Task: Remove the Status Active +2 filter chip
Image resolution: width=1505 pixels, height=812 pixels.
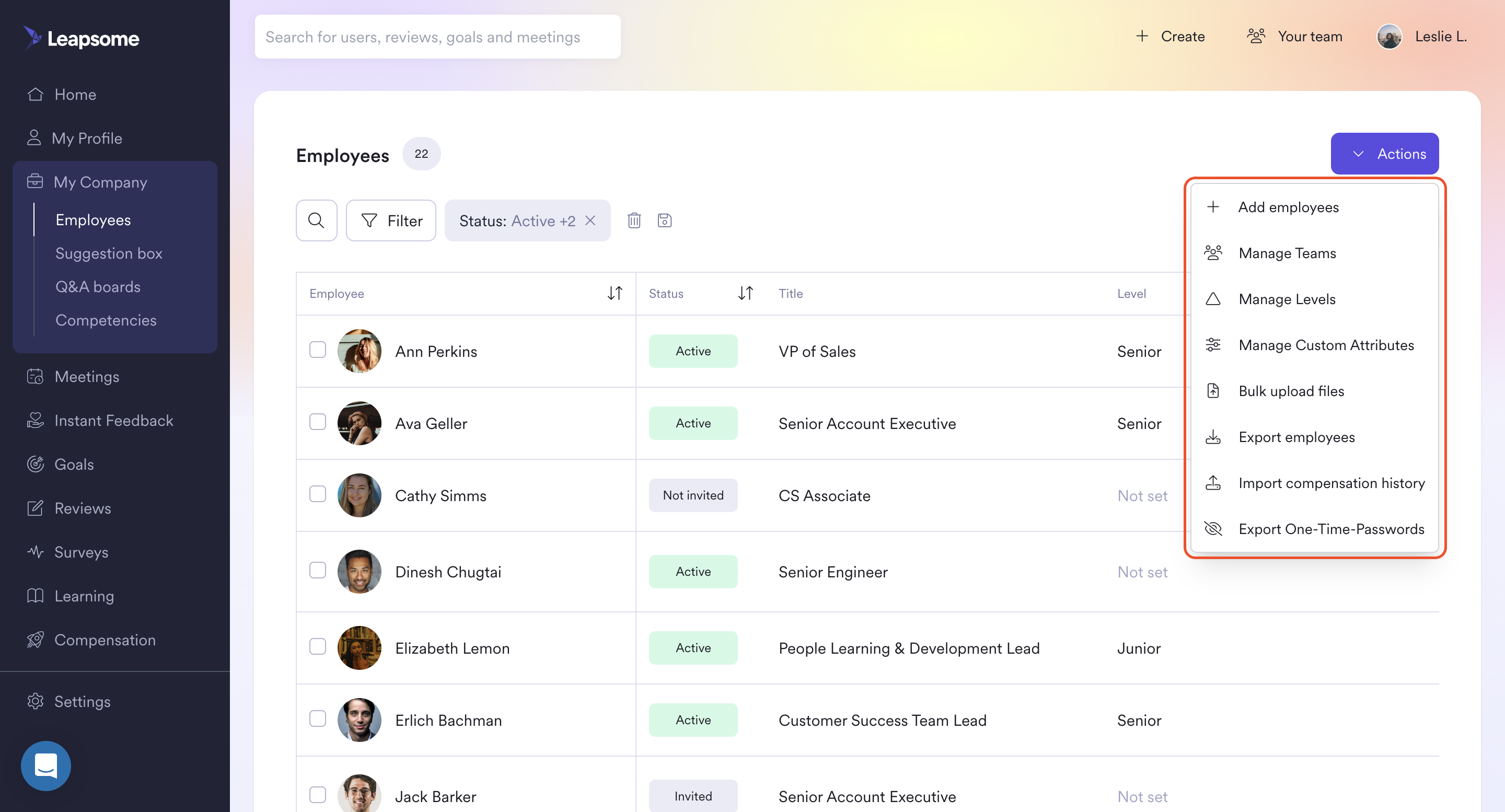Action: [x=591, y=220]
